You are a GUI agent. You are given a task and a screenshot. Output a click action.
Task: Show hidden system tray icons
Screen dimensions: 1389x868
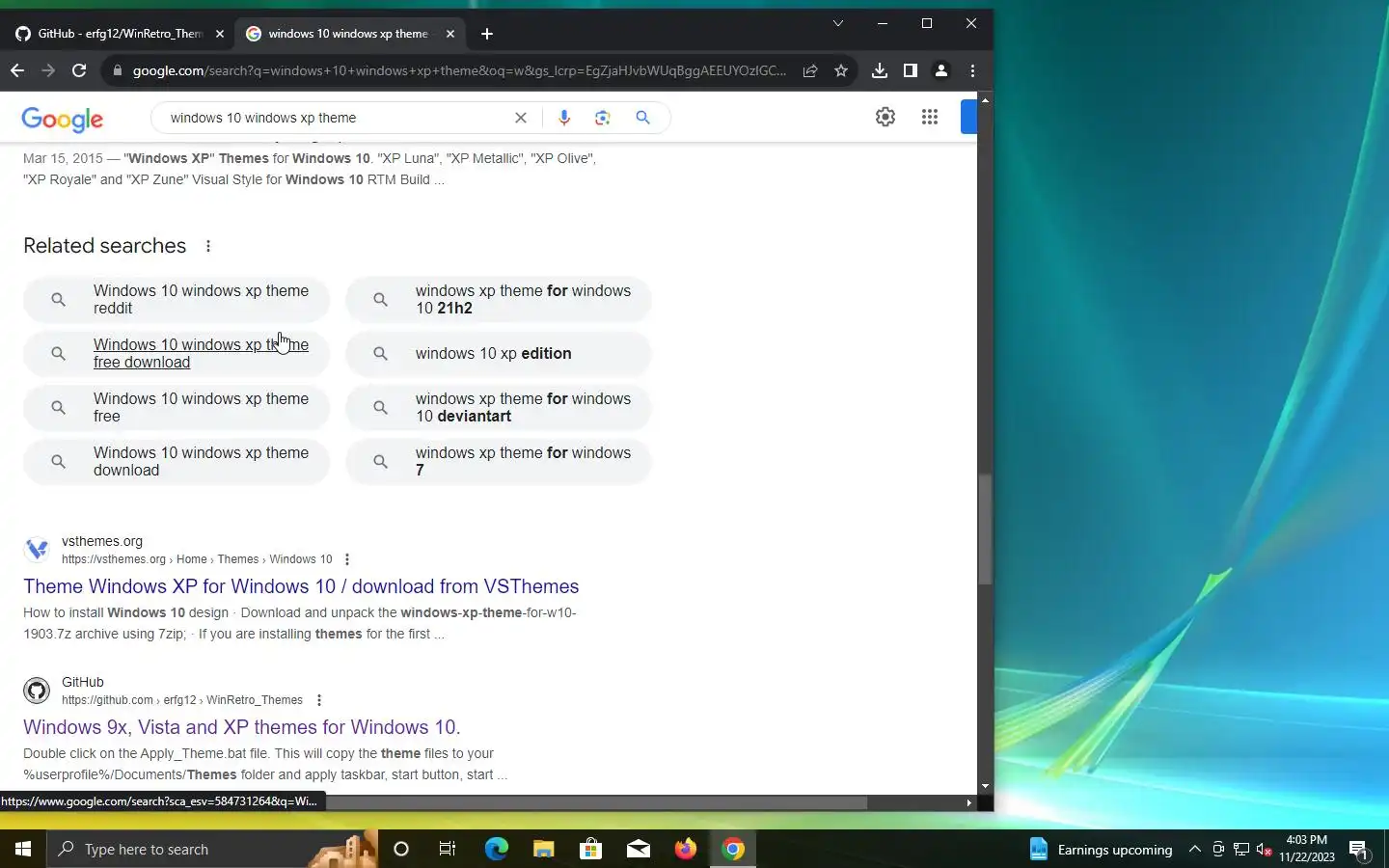coord(1195,849)
